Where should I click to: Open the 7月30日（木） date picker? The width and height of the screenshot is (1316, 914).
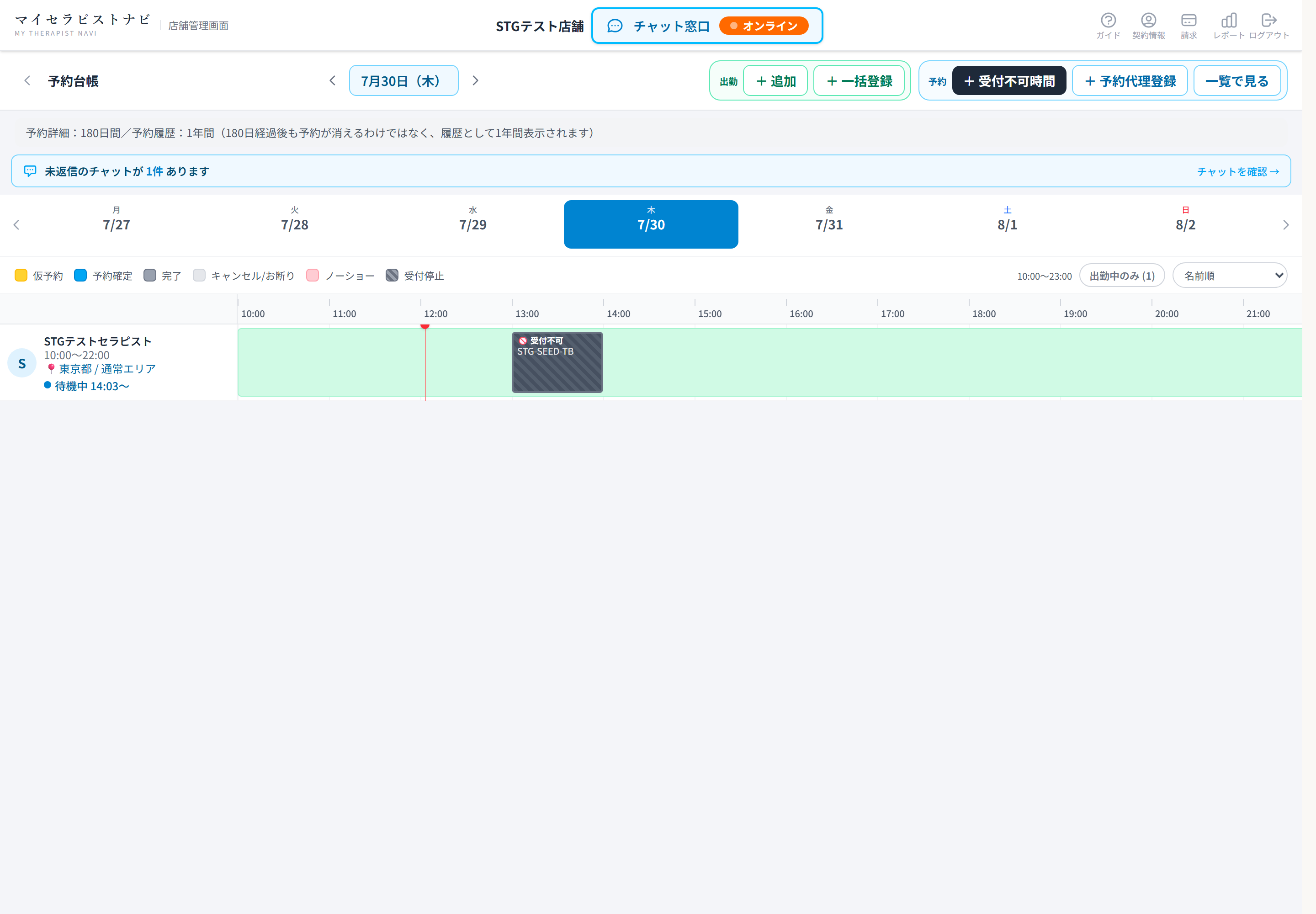[x=404, y=81]
